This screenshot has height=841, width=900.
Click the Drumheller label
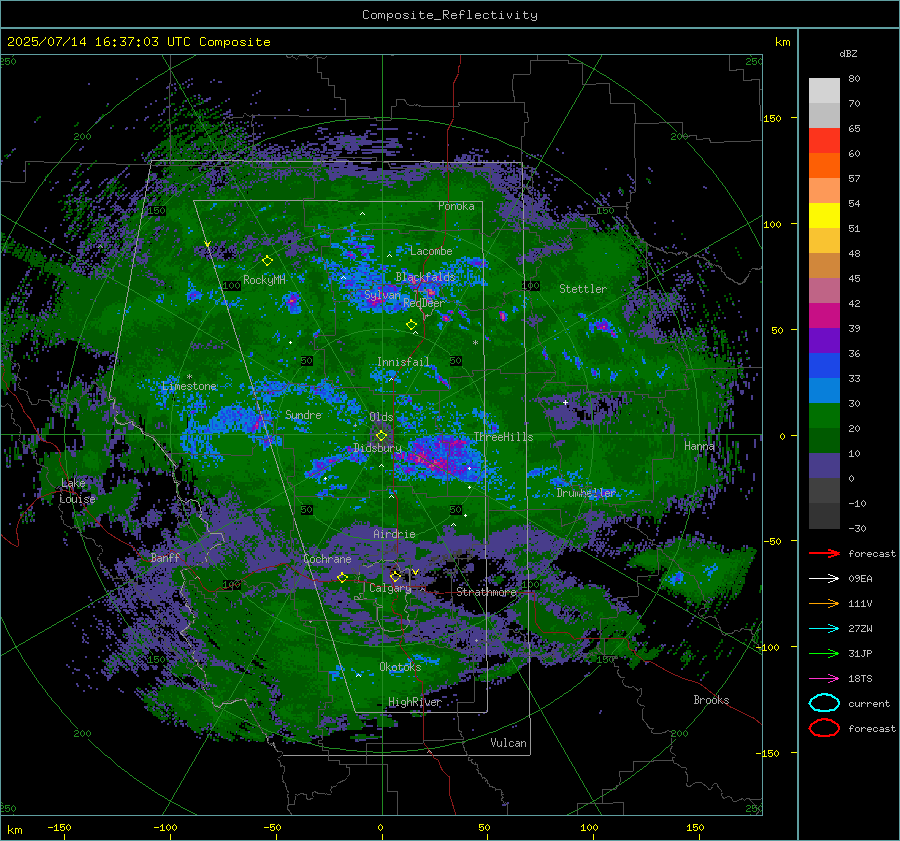[x=586, y=493]
